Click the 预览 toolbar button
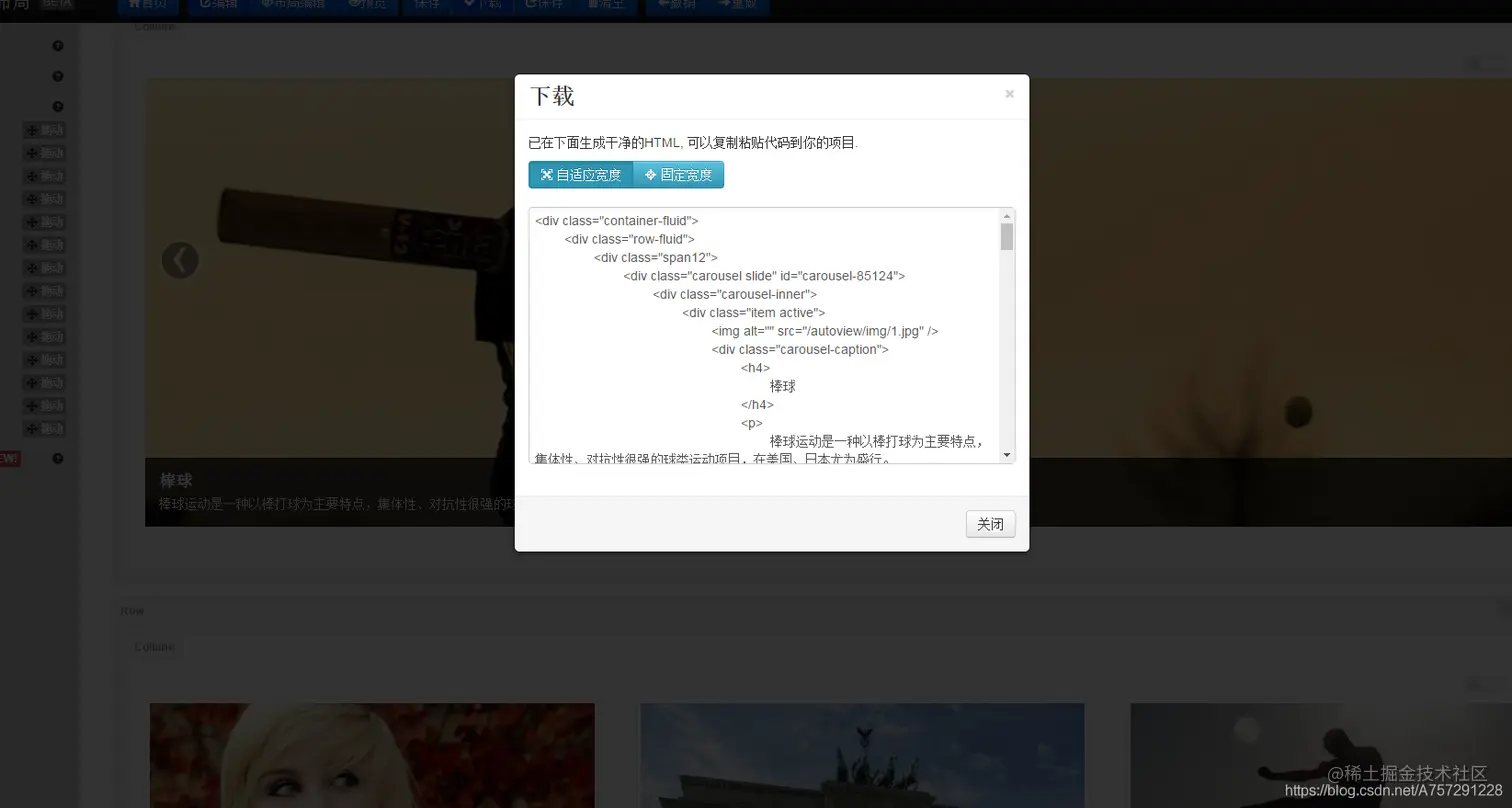 tap(367, 6)
